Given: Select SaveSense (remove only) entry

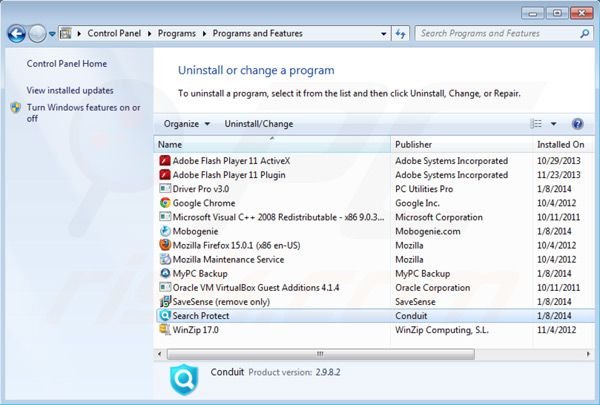Looking at the screenshot, I should click(221, 302).
